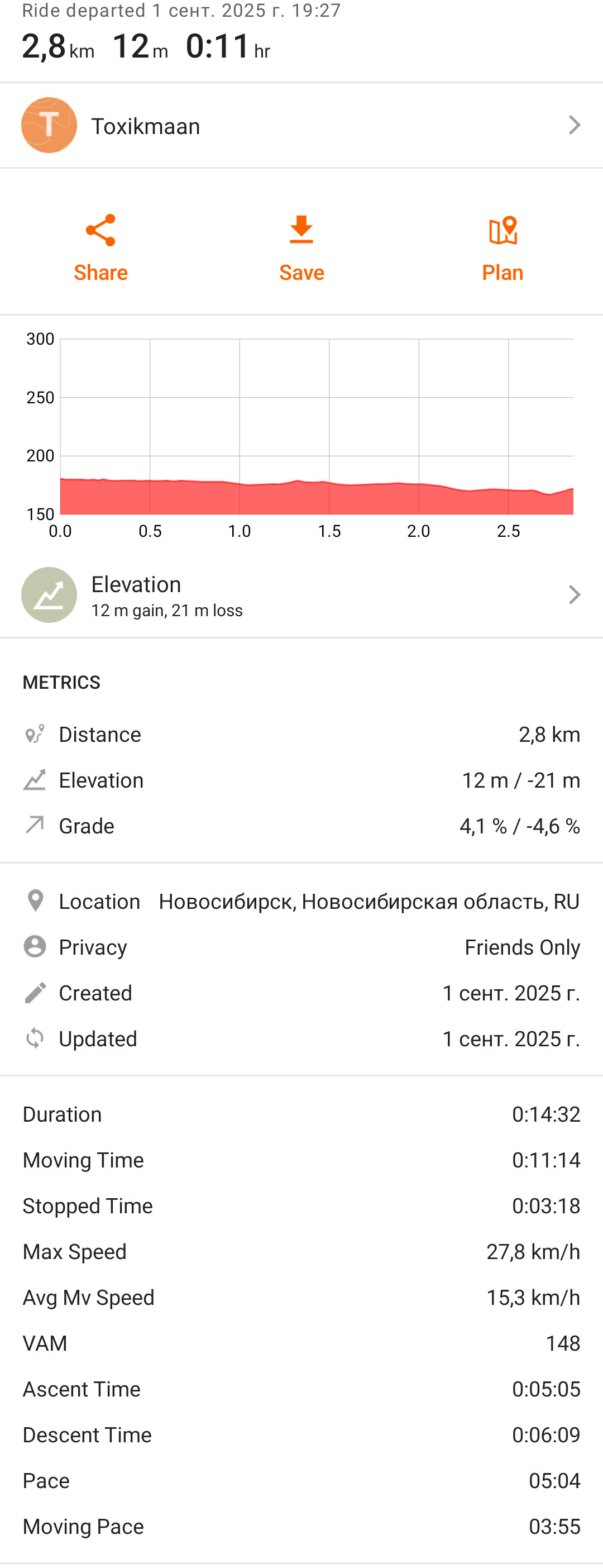Open the Toxikmaan user name
The width and height of the screenshot is (603, 1568).
pos(145,126)
